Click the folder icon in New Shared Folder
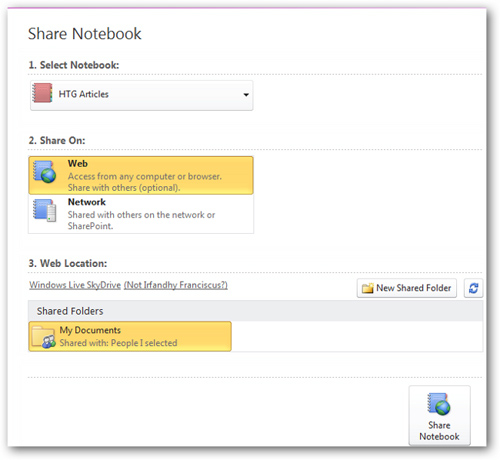This screenshot has width=500, height=460. 367,288
